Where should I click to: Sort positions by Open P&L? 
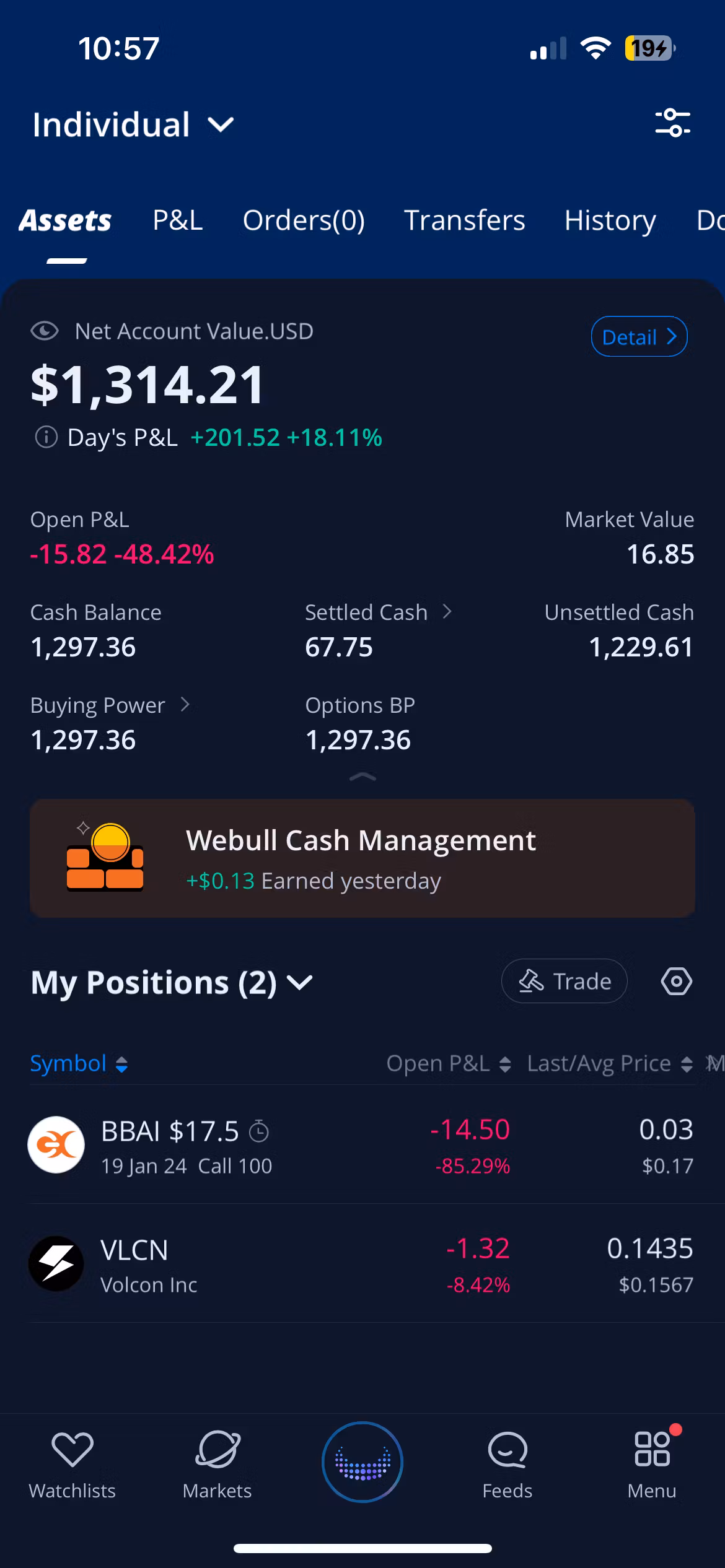[448, 1063]
